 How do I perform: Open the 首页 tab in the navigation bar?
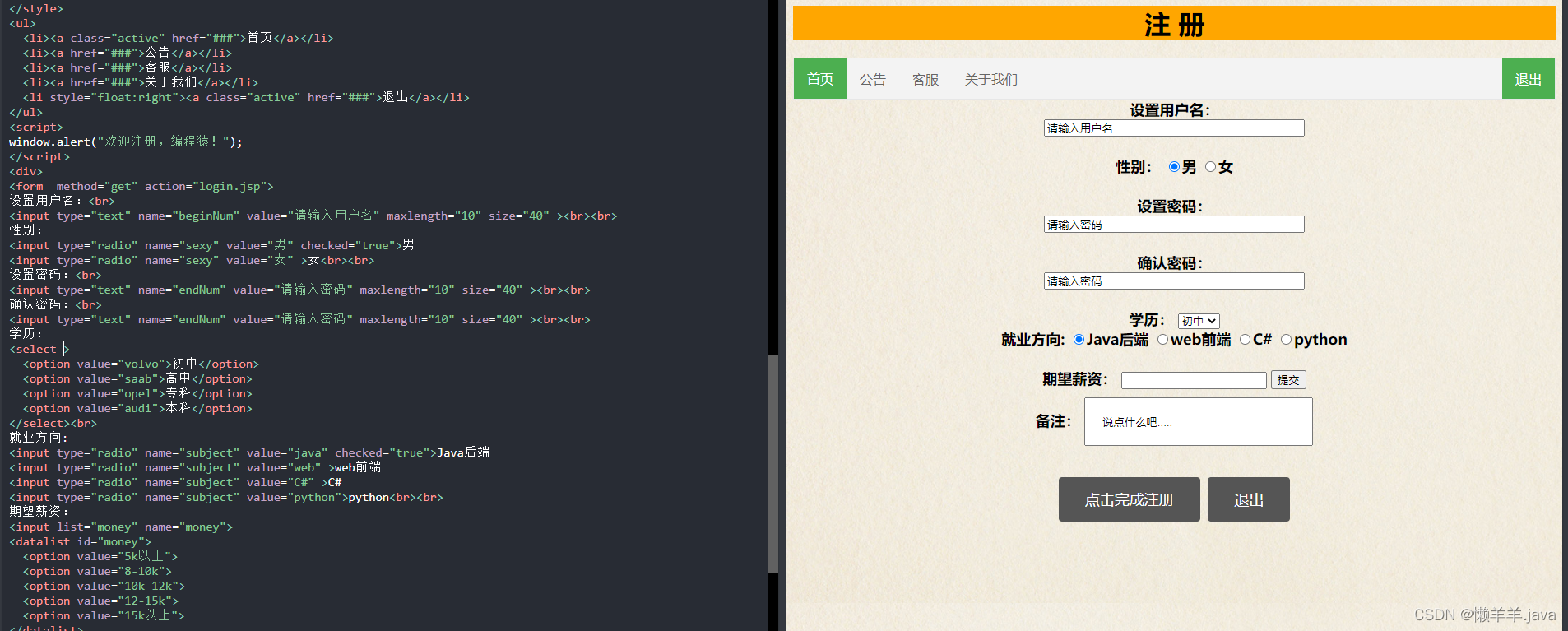(x=820, y=79)
